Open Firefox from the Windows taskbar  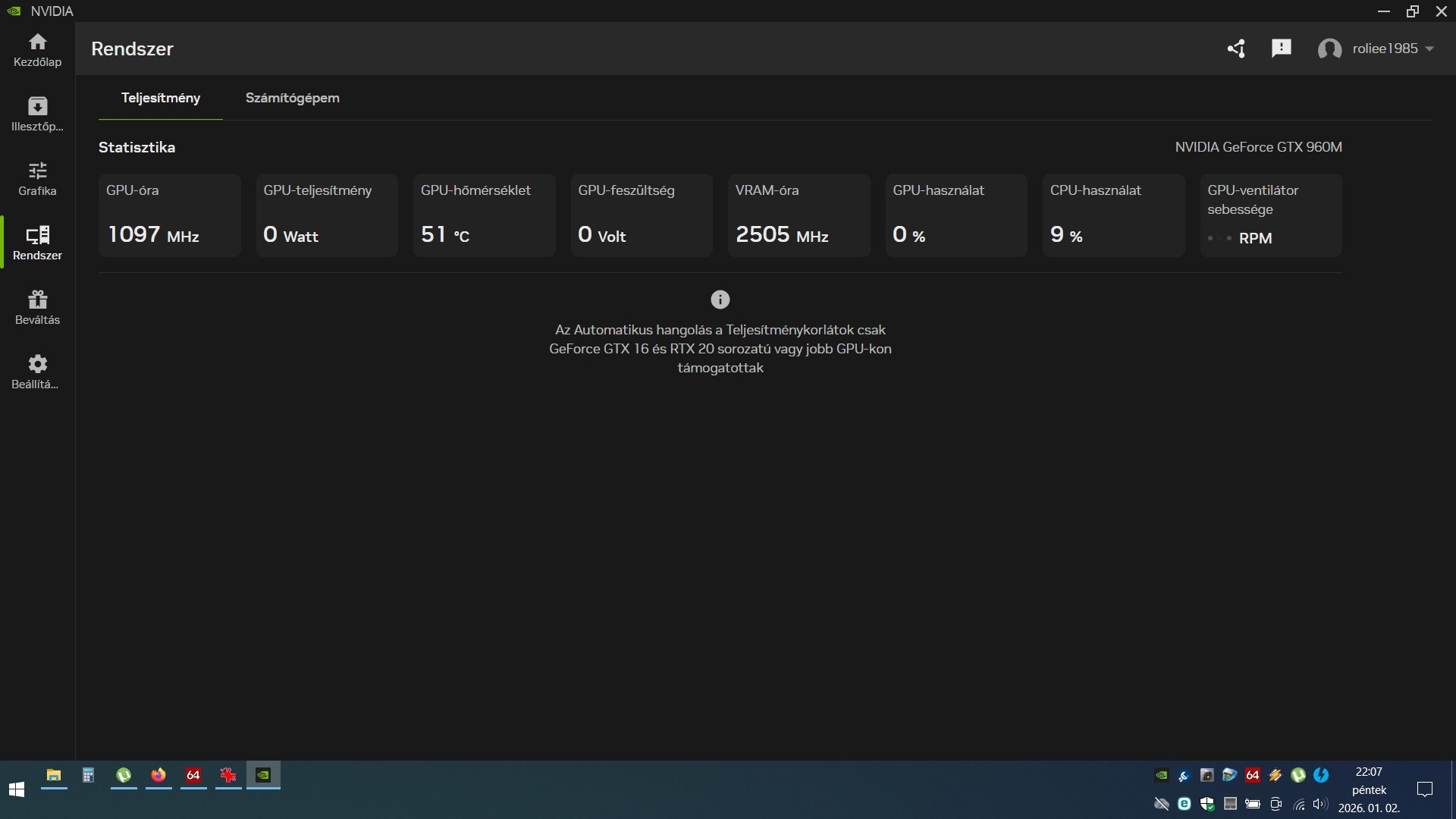click(158, 775)
